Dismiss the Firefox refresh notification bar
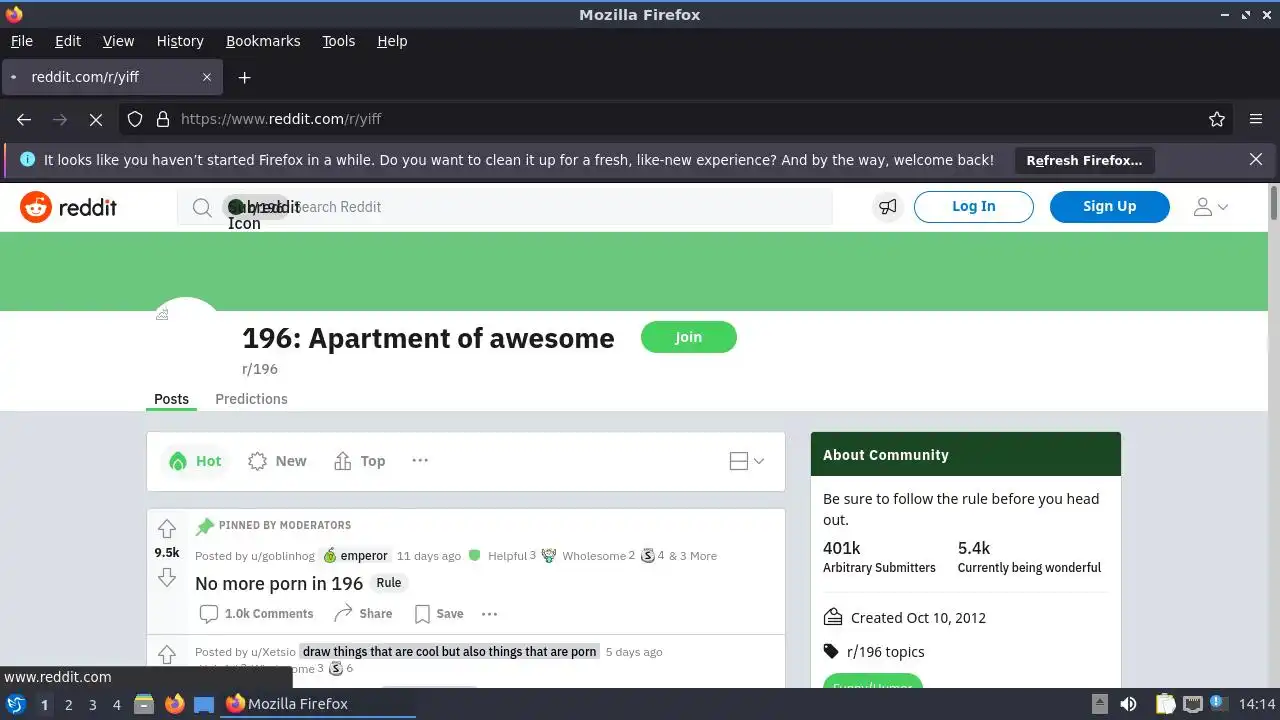Image resolution: width=1280 pixels, height=720 pixels. pos(1256,160)
